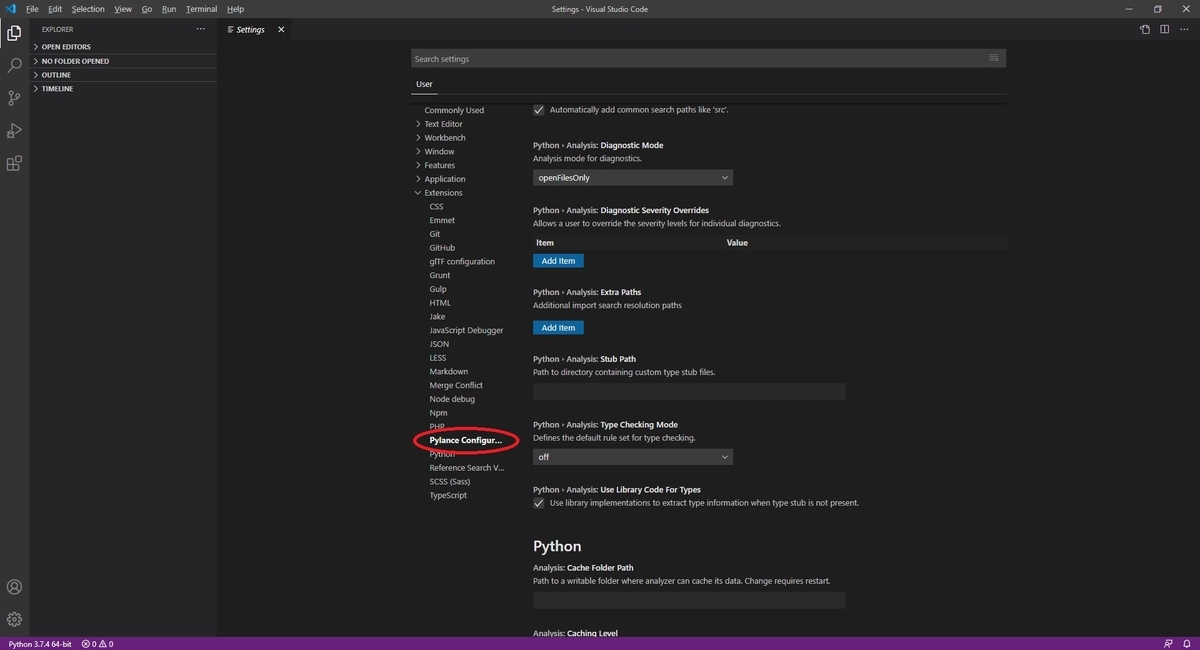Select SCSS (Sass) under Extensions

[x=450, y=482]
